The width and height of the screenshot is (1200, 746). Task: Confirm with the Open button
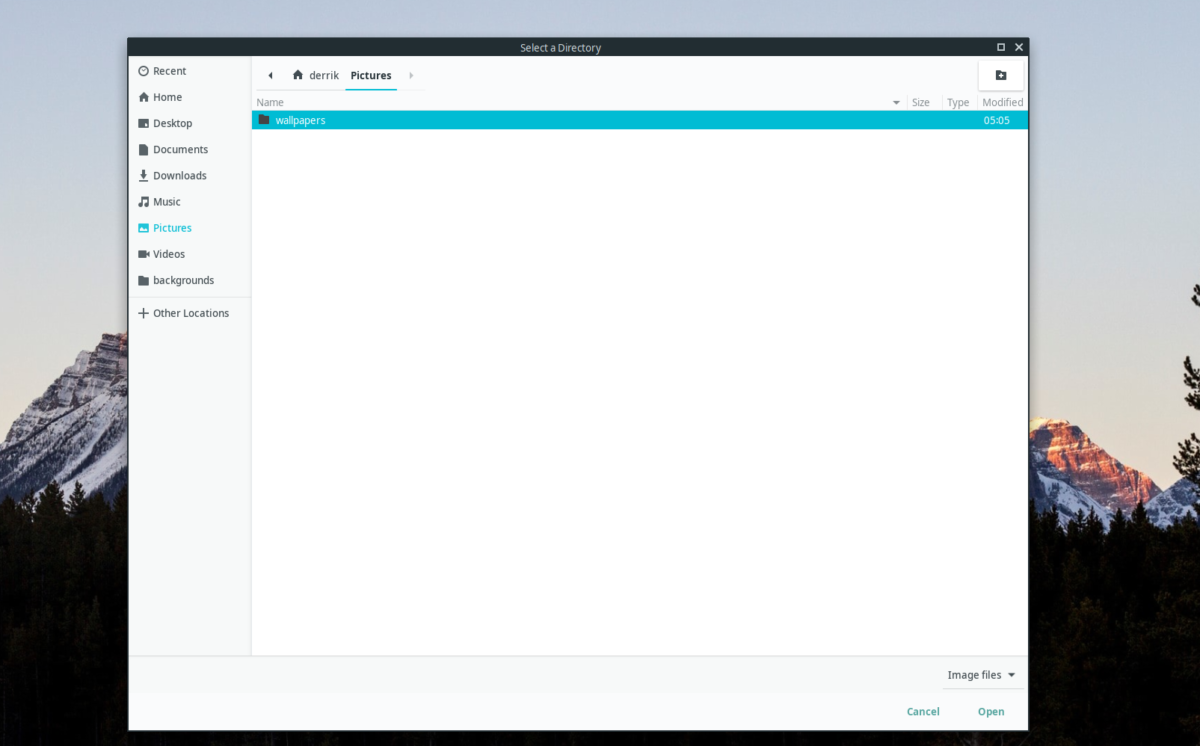point(990,711)
